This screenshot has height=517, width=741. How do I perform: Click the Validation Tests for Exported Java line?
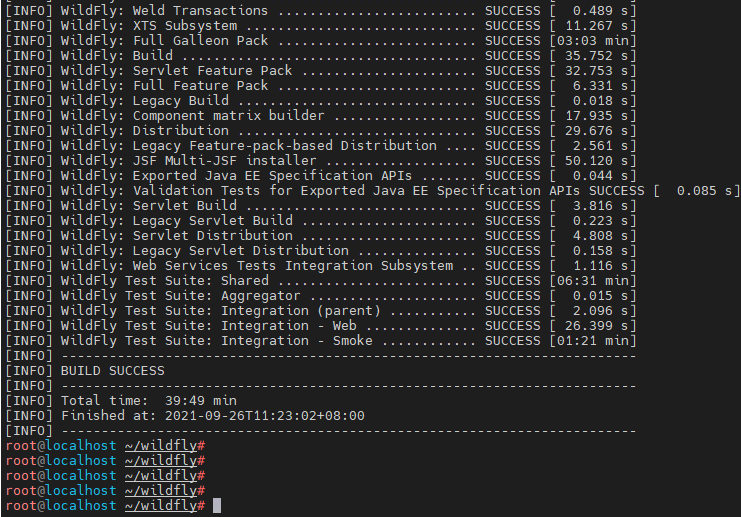click(x=372, y=191)
